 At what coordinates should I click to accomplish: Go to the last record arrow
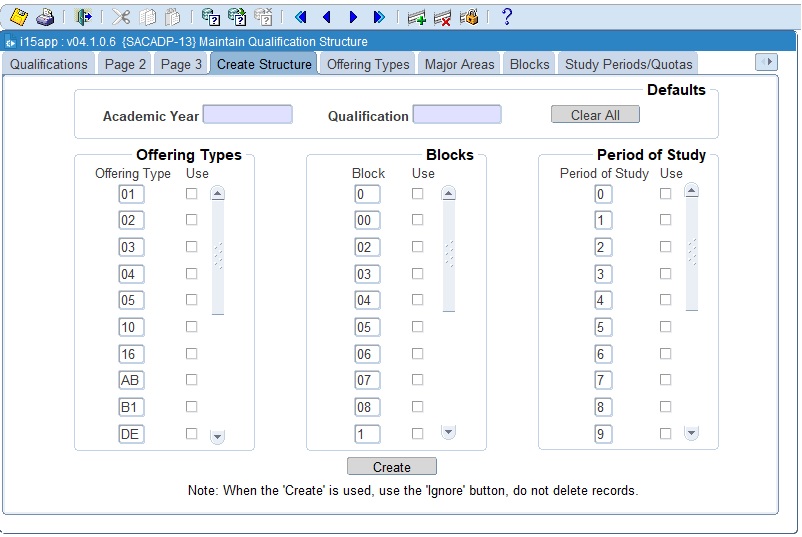tap(379, 17)
